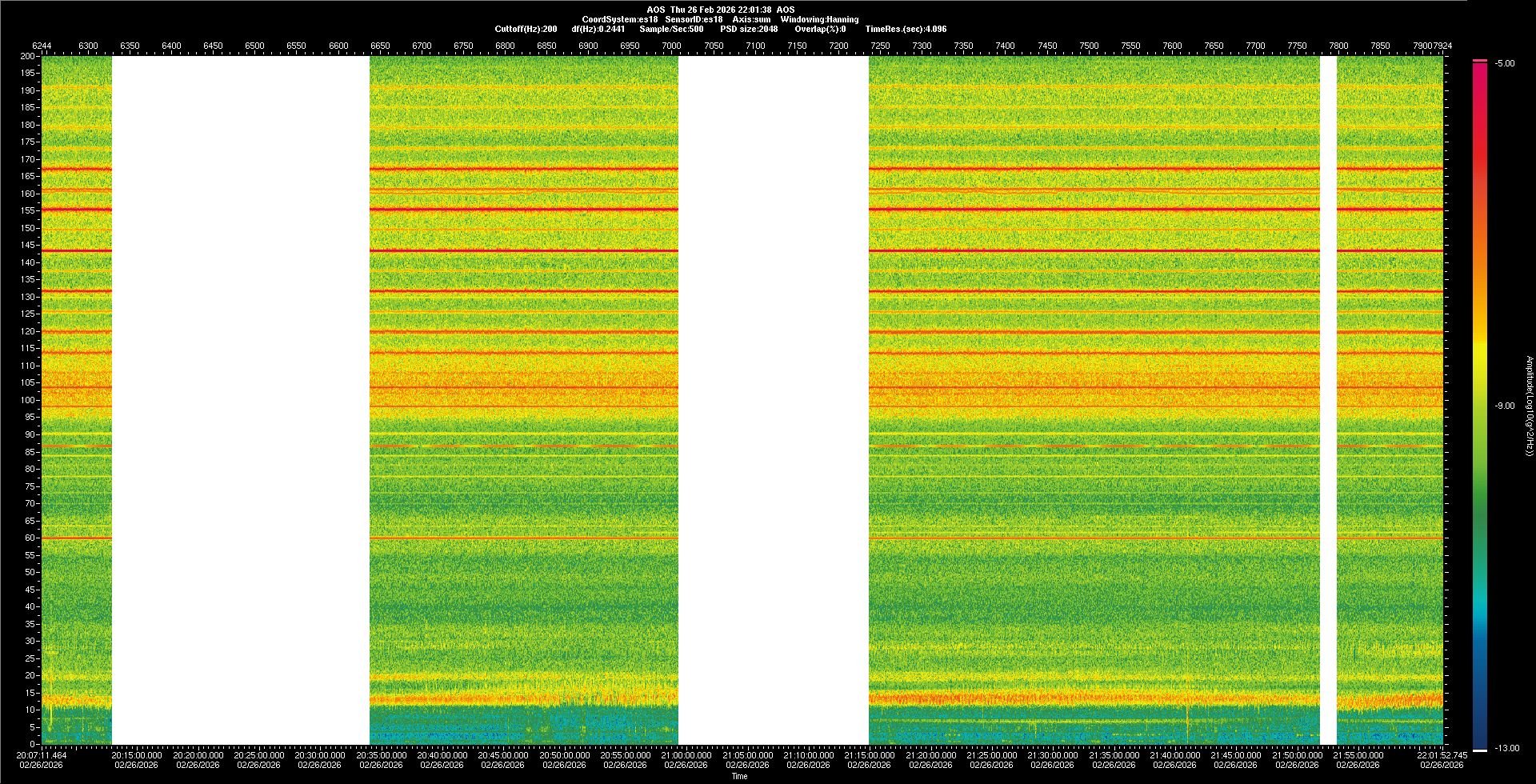Click the 6650 tick label on the top axis
Viewport: 1536px width, 784px height.
coord(380,46)
